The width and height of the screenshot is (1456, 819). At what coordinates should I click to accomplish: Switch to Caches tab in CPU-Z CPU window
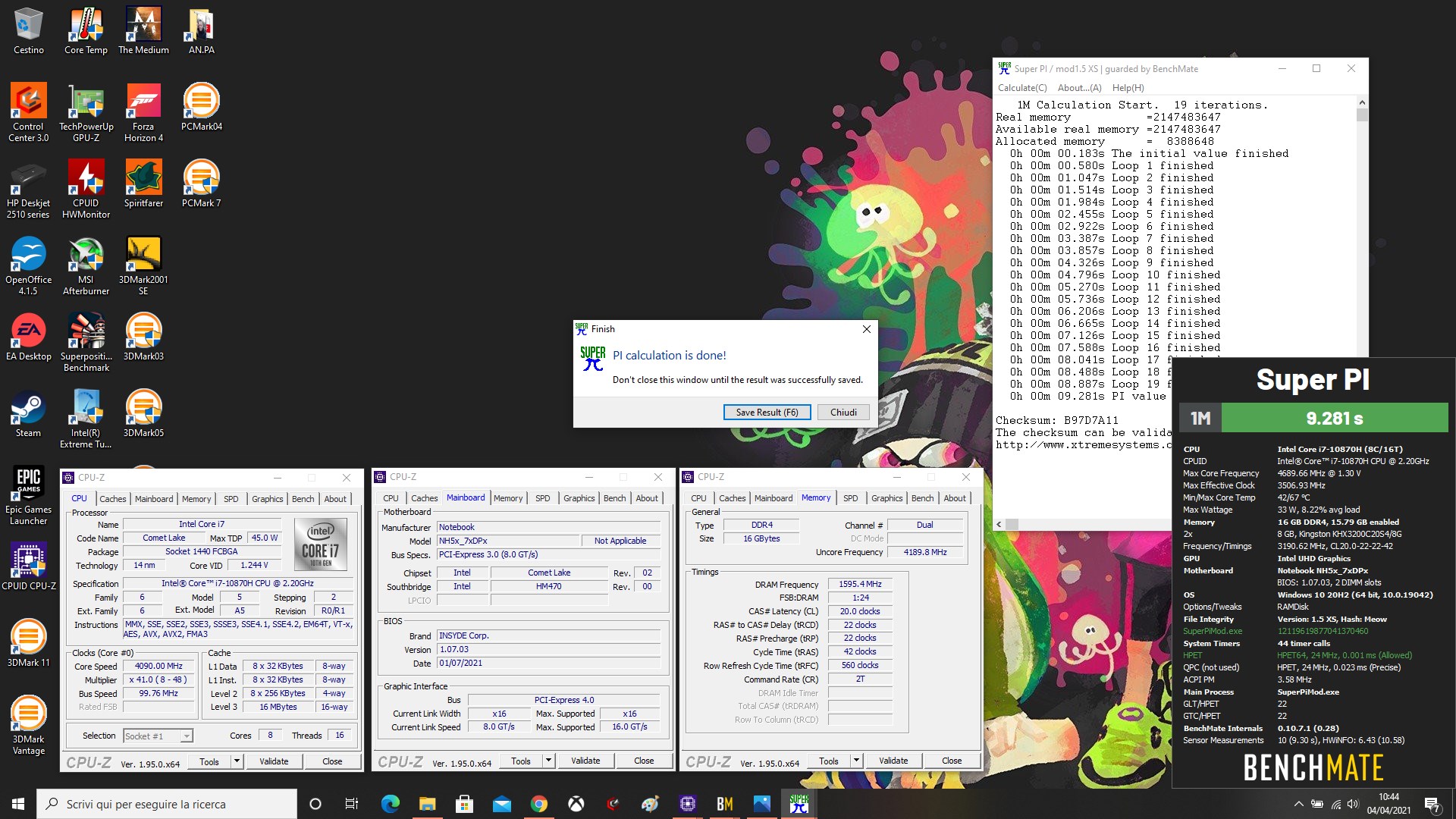[113, 499]
